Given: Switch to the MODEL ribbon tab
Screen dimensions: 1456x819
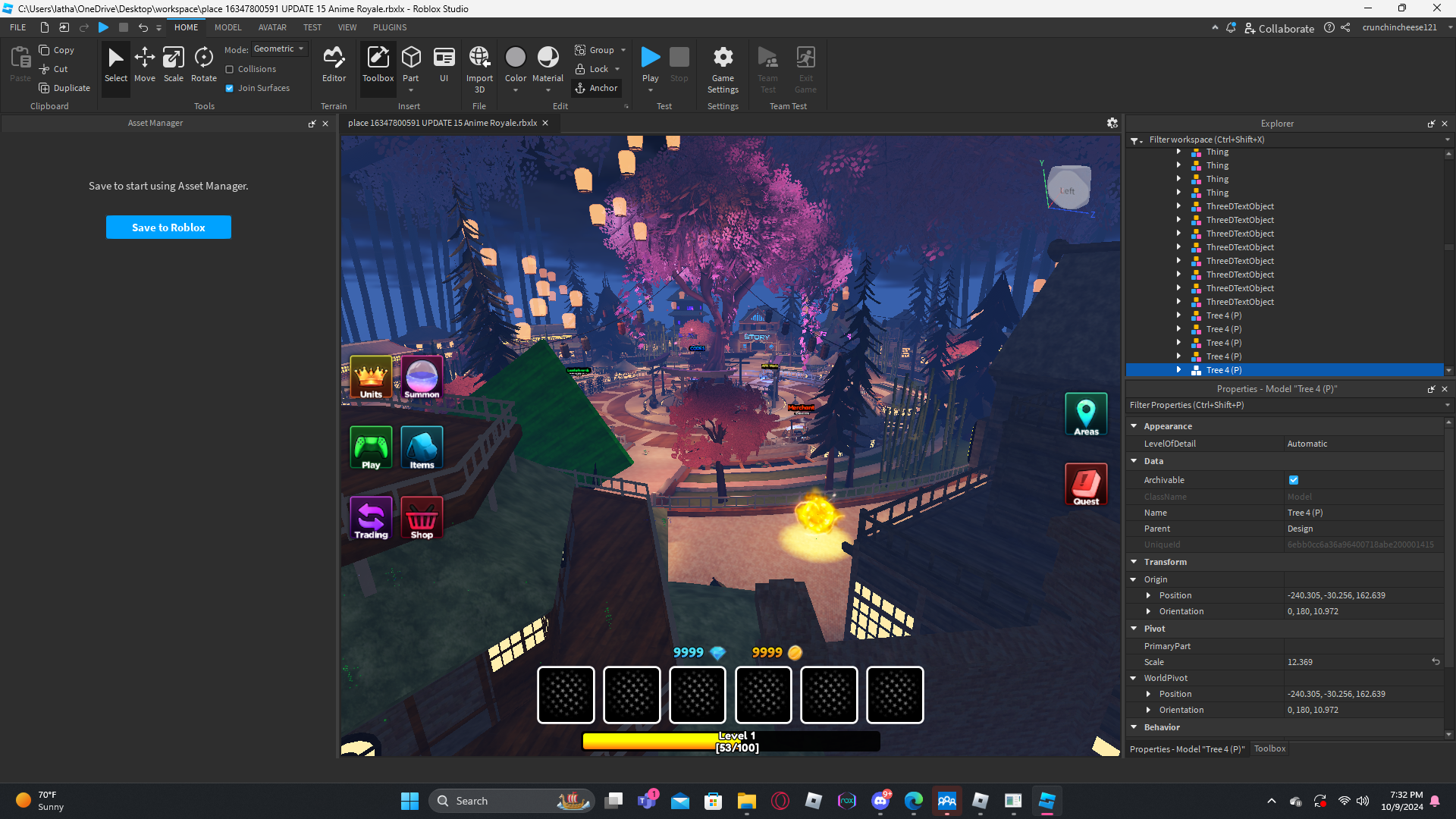Looking at the screenshot, I should tap(227, 27).
